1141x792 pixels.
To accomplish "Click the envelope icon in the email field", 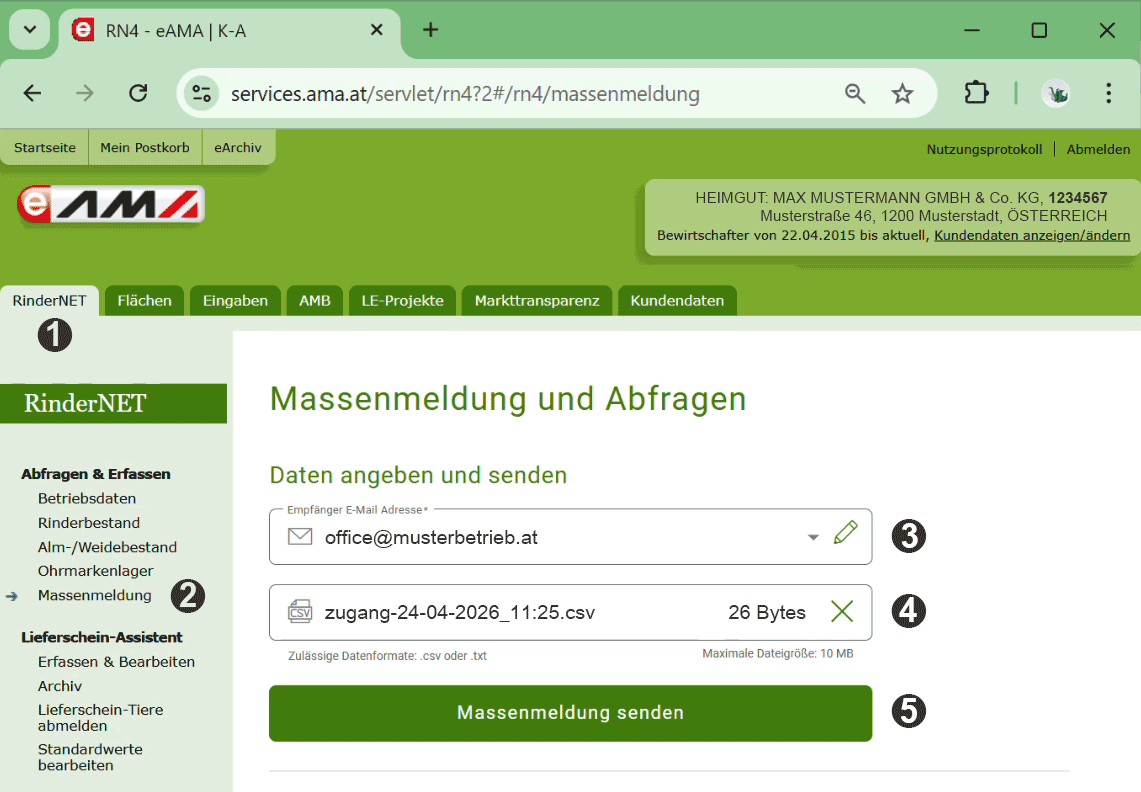I will (x=299, y=537).
